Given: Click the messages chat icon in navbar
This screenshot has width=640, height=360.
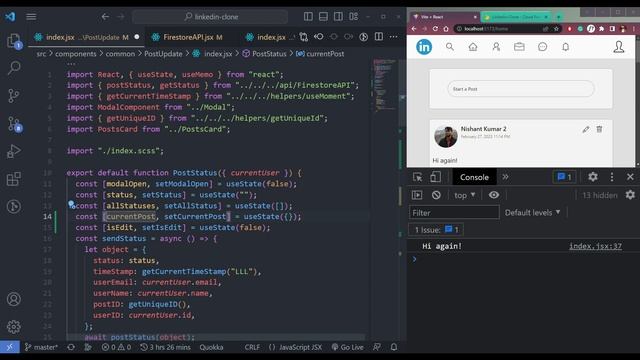Looking at the screenshot, I should pos(542,47).
